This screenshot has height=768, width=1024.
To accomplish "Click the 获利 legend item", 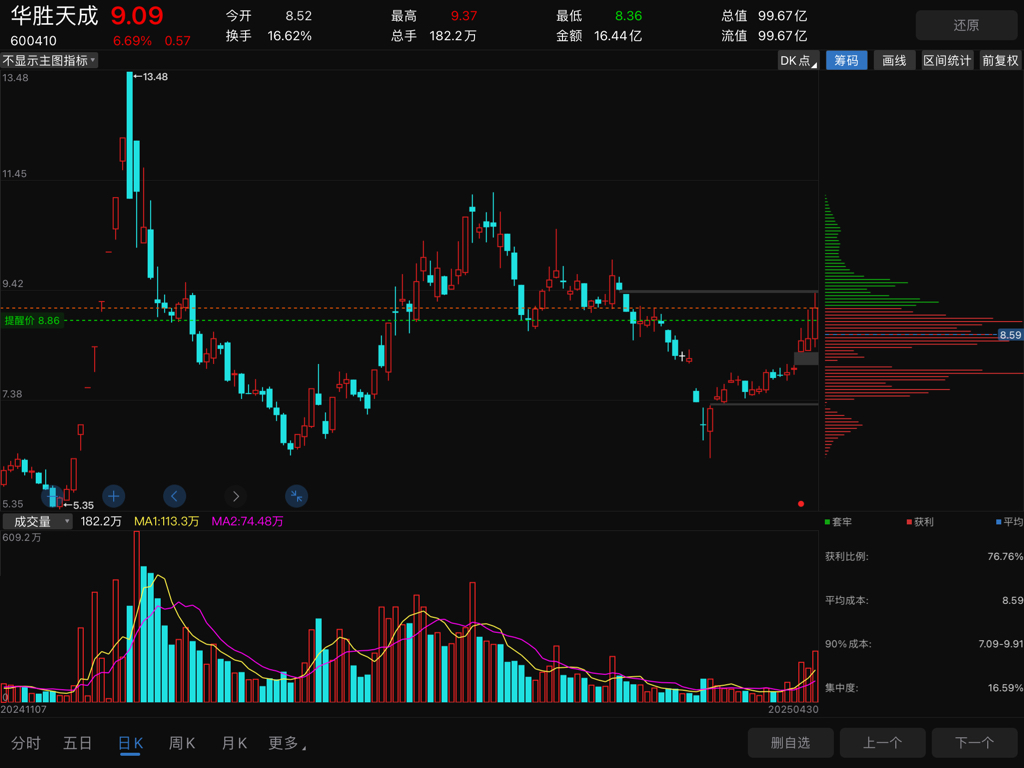I will [920, 522].
